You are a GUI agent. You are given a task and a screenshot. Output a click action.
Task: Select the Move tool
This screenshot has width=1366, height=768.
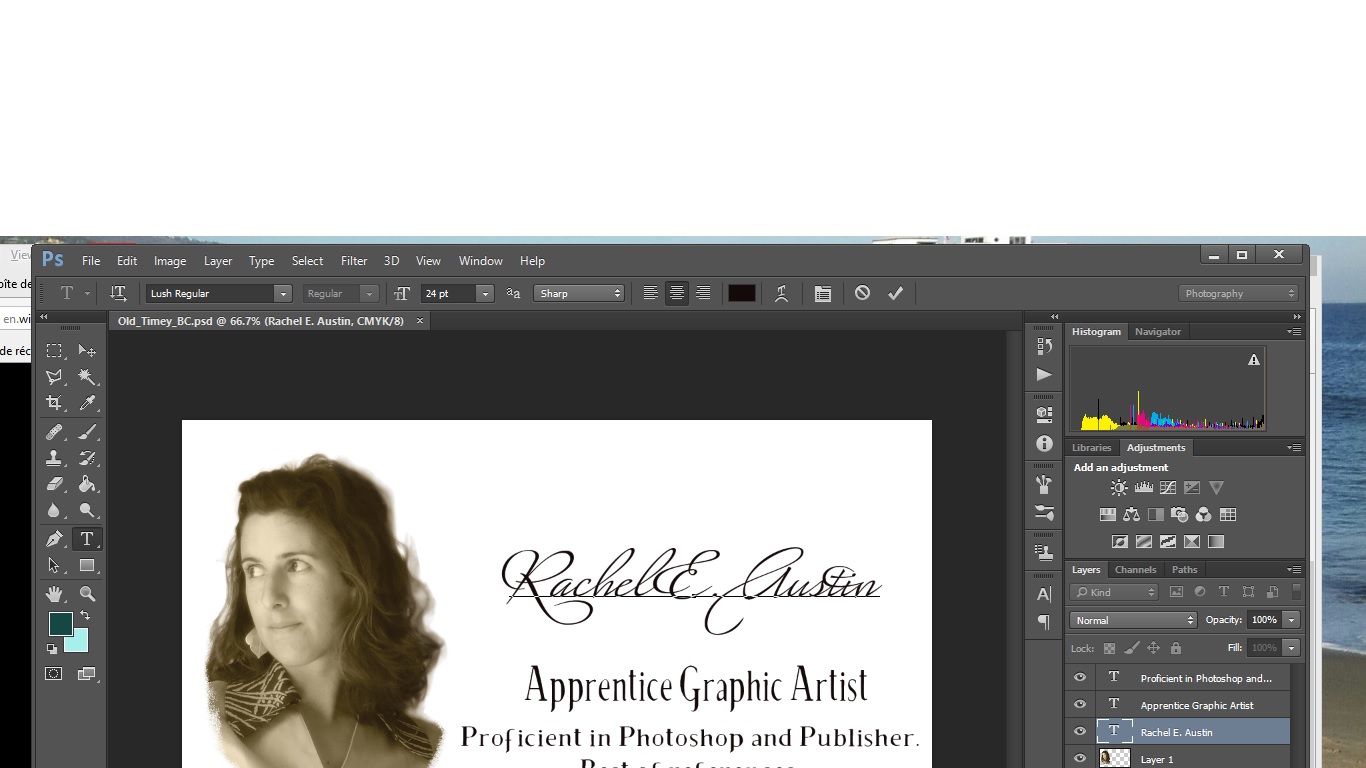coord(87,351)
